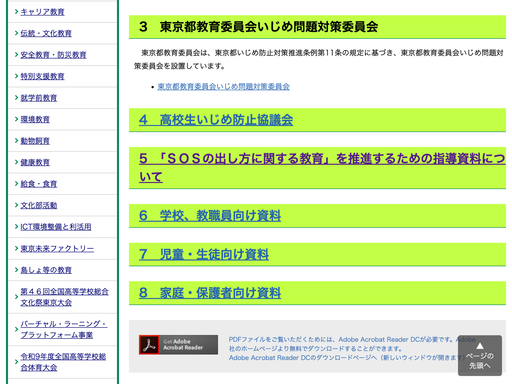Open heading 6 学校、教職員向け資料

(210, 216)
